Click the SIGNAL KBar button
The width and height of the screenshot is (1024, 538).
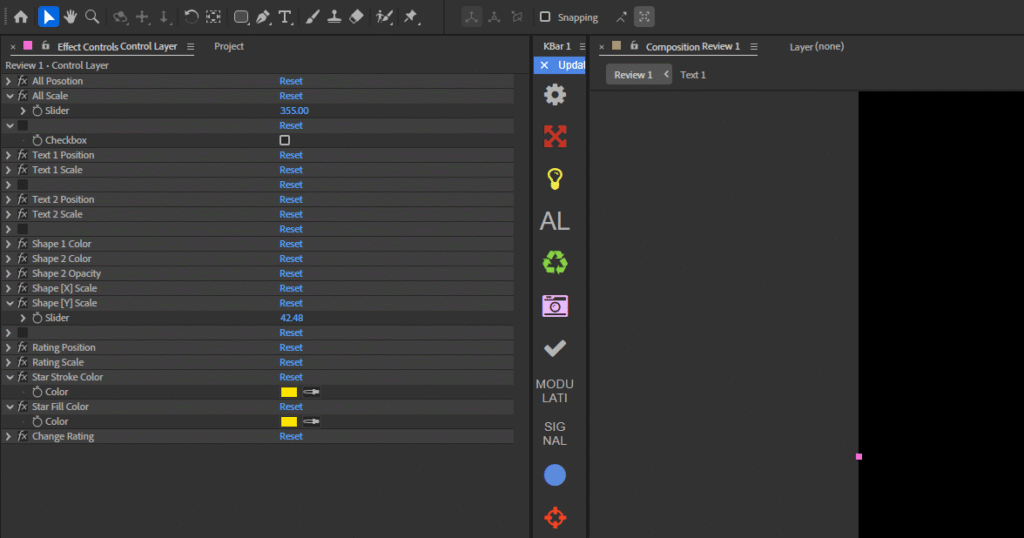[x=554, y=434]
